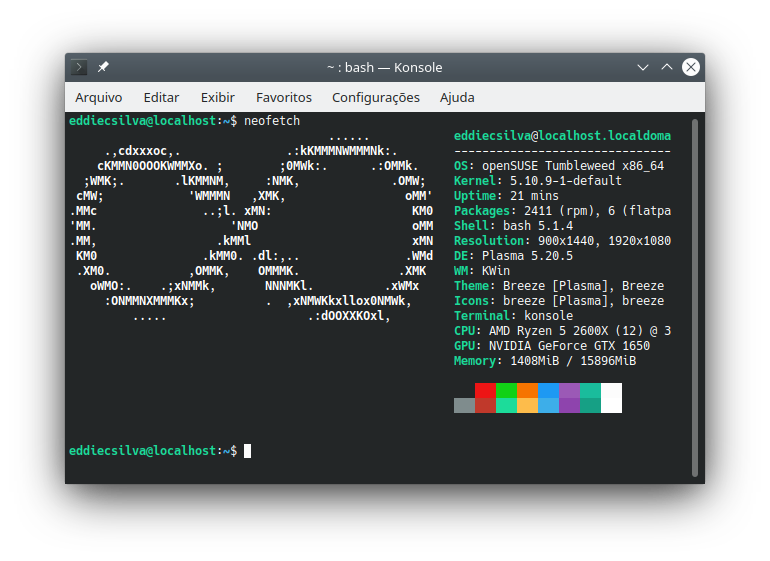Click the bright red swatch in top row
Image resolution: width=770 pixels, height=561 pixels.
tap(485, 390)
